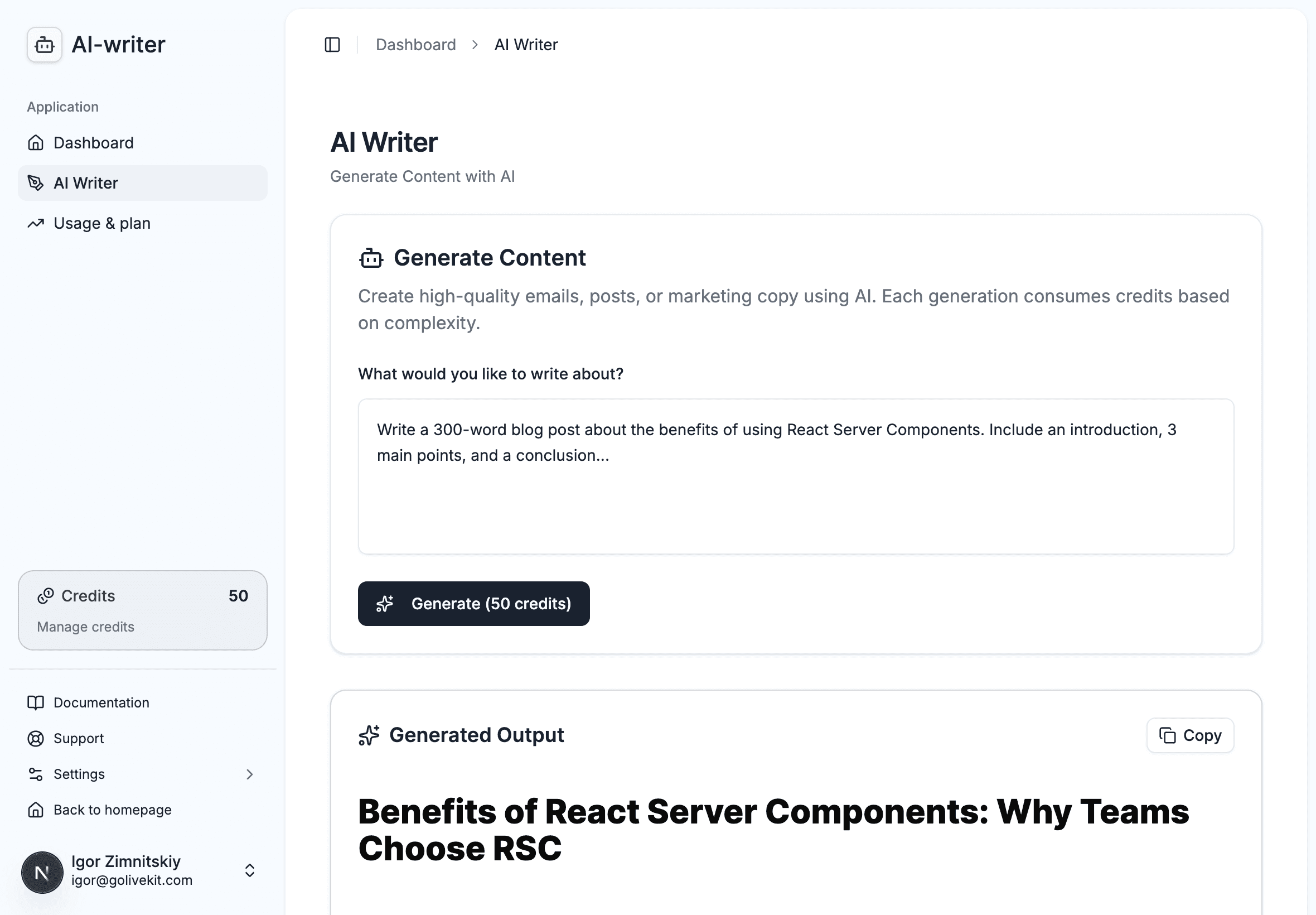Image resolution: width=1316 pixels, height=915 pixels.
Task: Click the Generate (50 credits) button
Action: point(474,604)
